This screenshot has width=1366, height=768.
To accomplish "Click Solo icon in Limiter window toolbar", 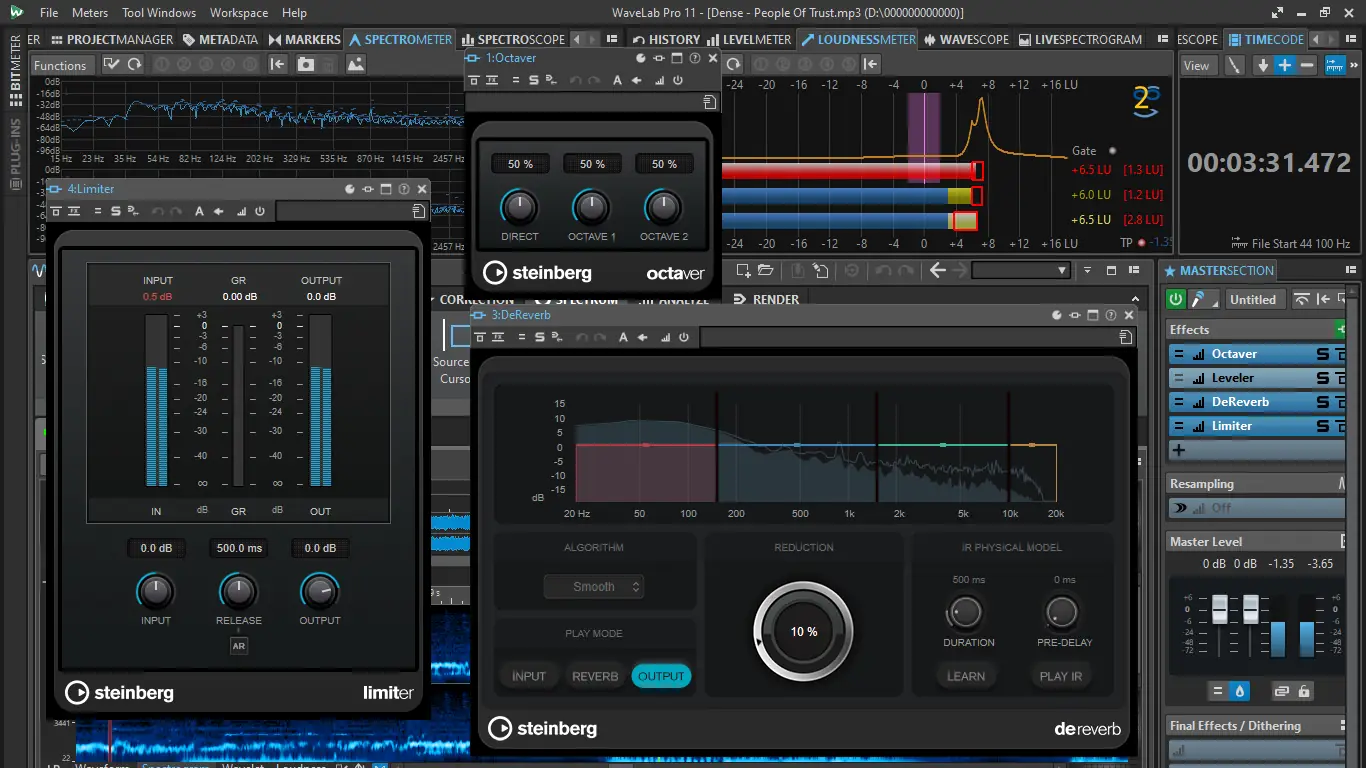I will click(x=116, y=211).
